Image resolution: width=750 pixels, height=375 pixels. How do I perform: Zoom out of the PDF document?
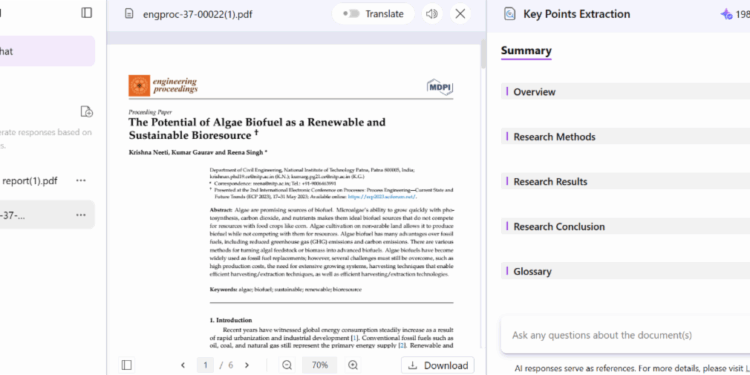pos(287,365)
